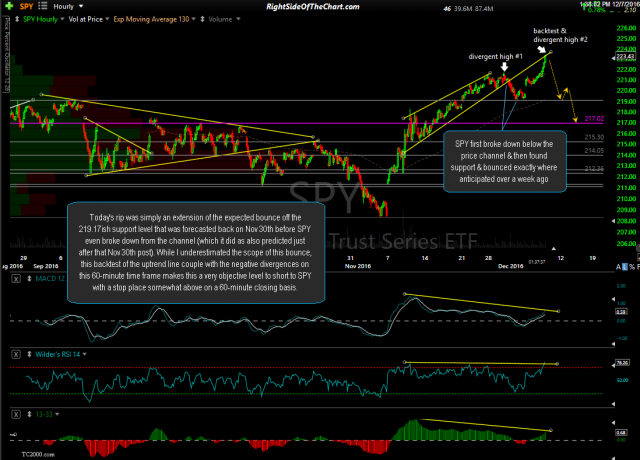Click the vertical Price Percent Oscillator tab

[6, 55]
